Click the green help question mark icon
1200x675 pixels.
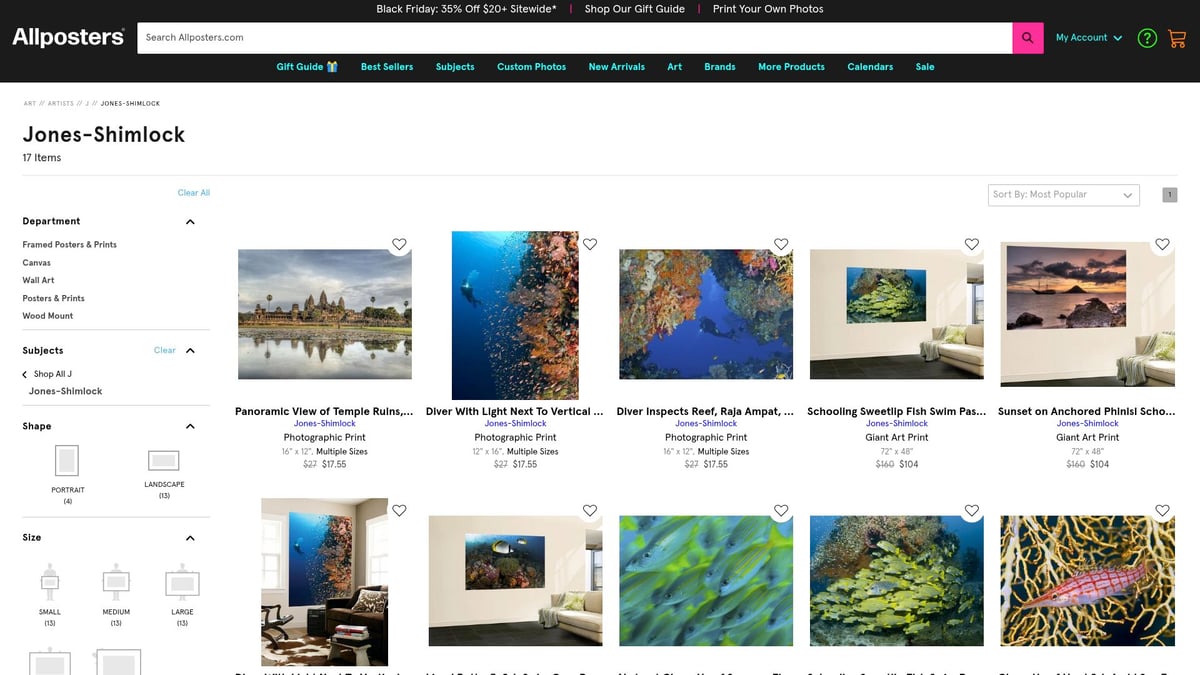point(1147,38)
